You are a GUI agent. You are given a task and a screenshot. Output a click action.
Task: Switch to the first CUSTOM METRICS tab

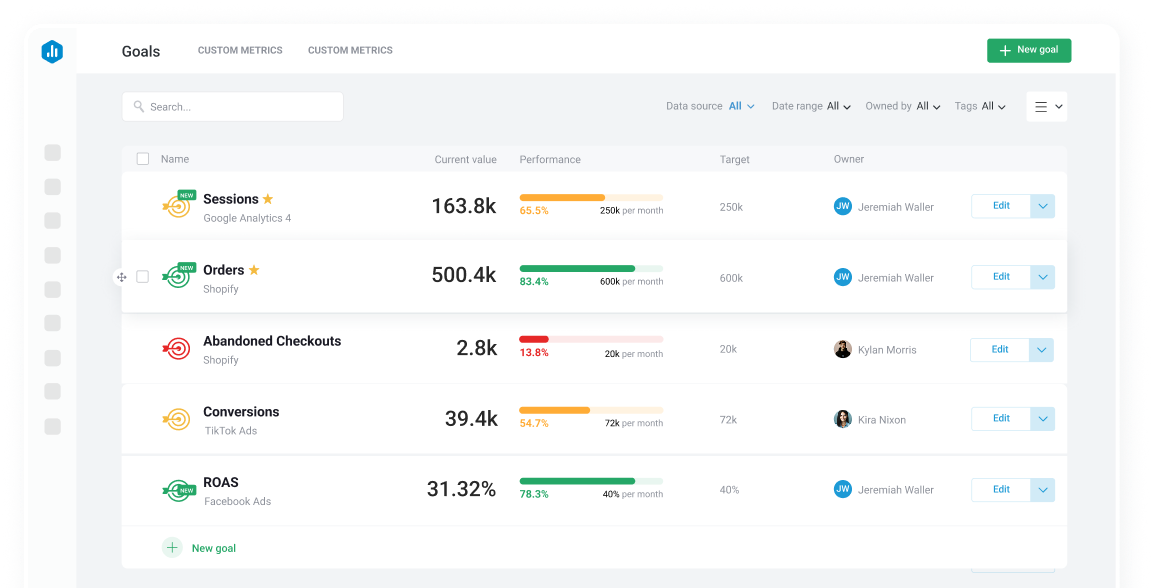[240, 50]
